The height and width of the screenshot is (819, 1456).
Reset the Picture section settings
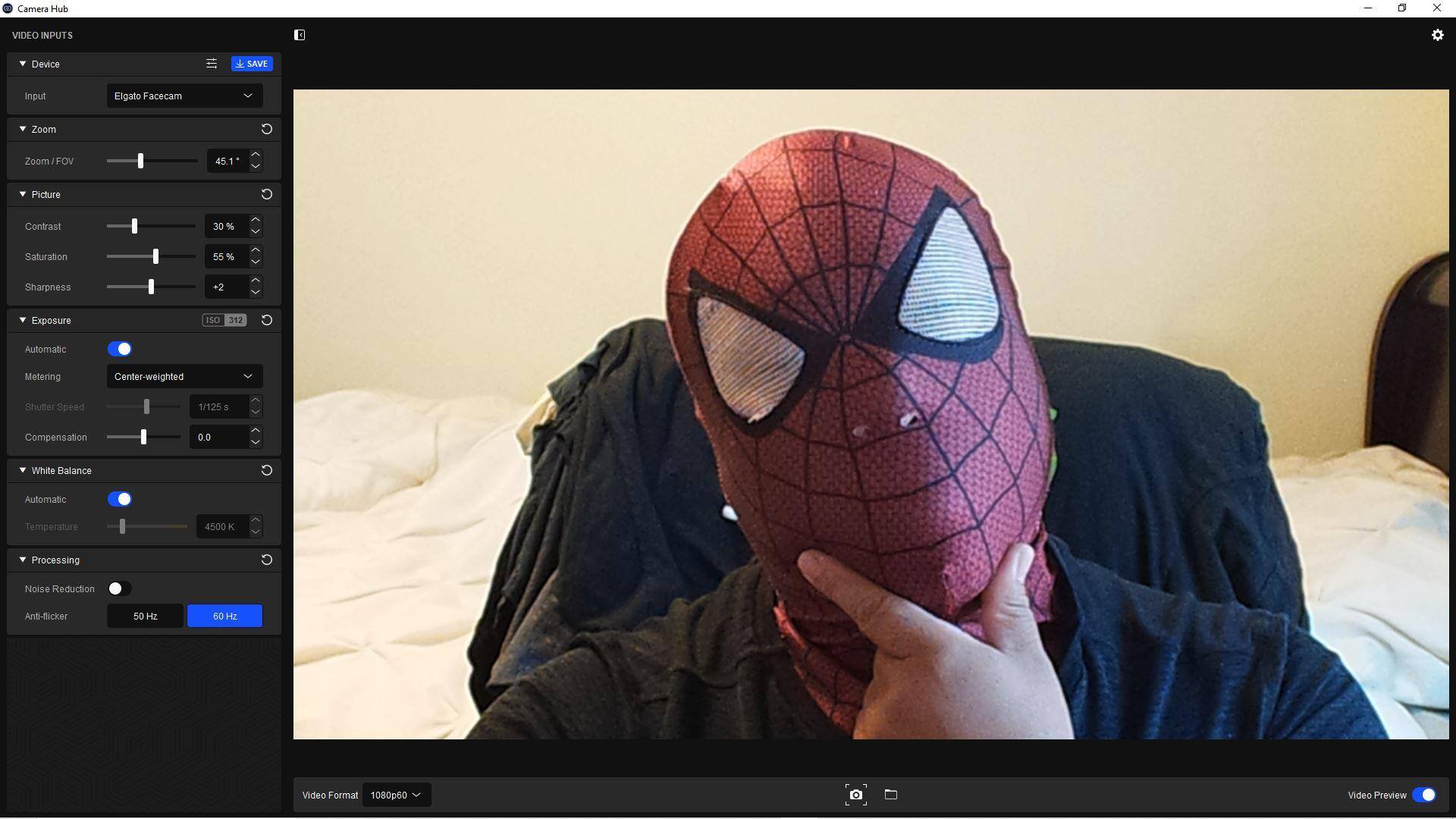pyautogui.click(x=266, y=194)
